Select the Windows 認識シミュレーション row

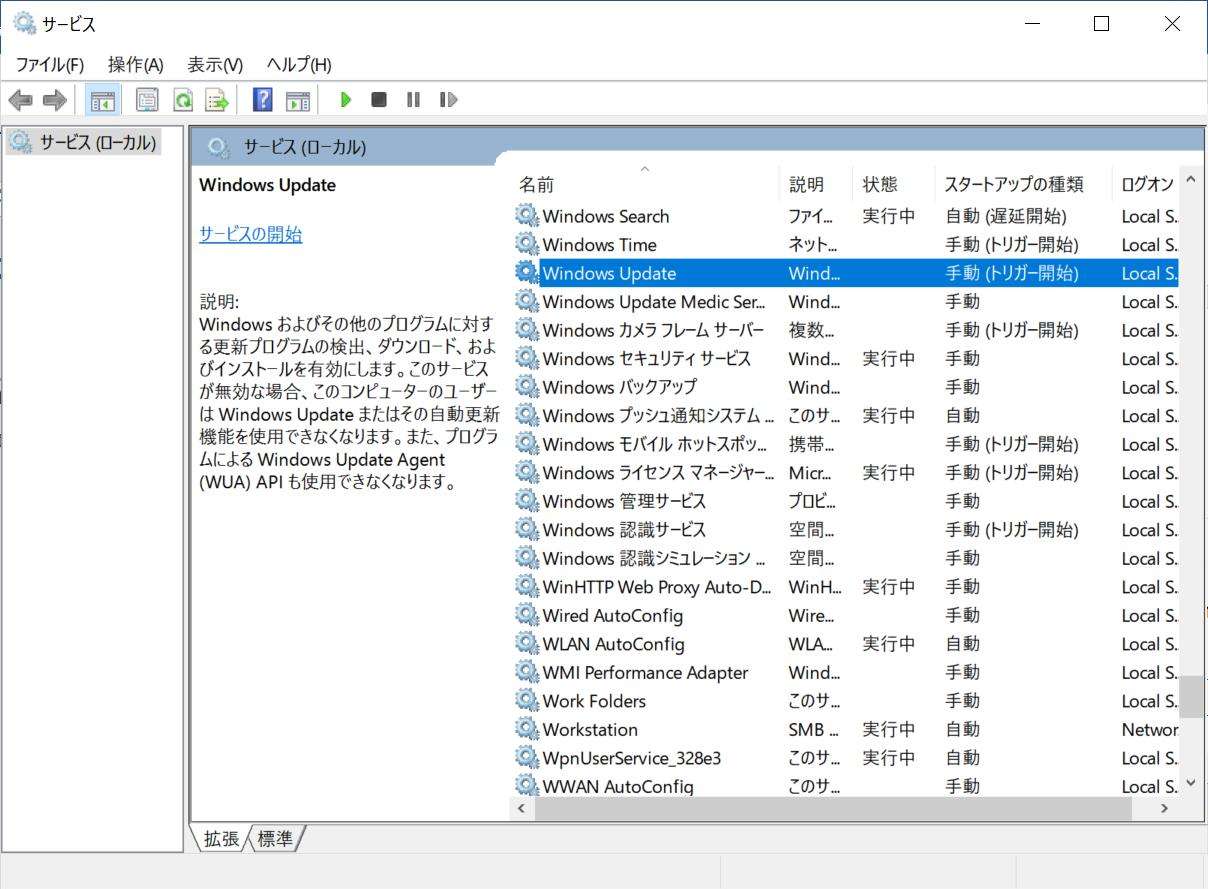(x=846, y=558)
